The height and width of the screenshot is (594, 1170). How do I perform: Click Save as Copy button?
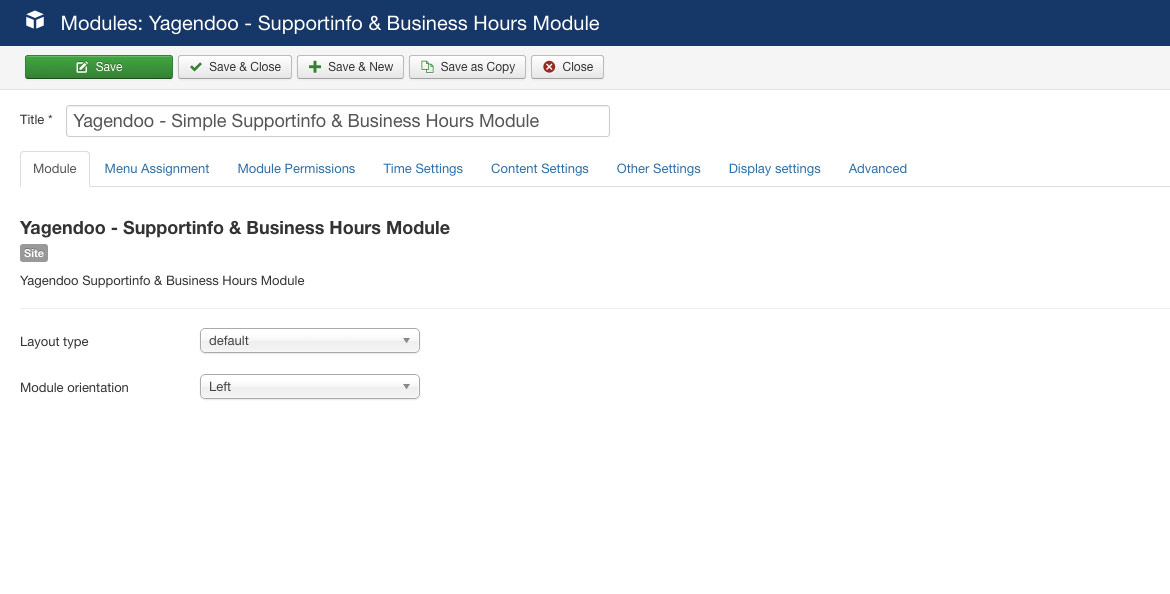(467, 66)
